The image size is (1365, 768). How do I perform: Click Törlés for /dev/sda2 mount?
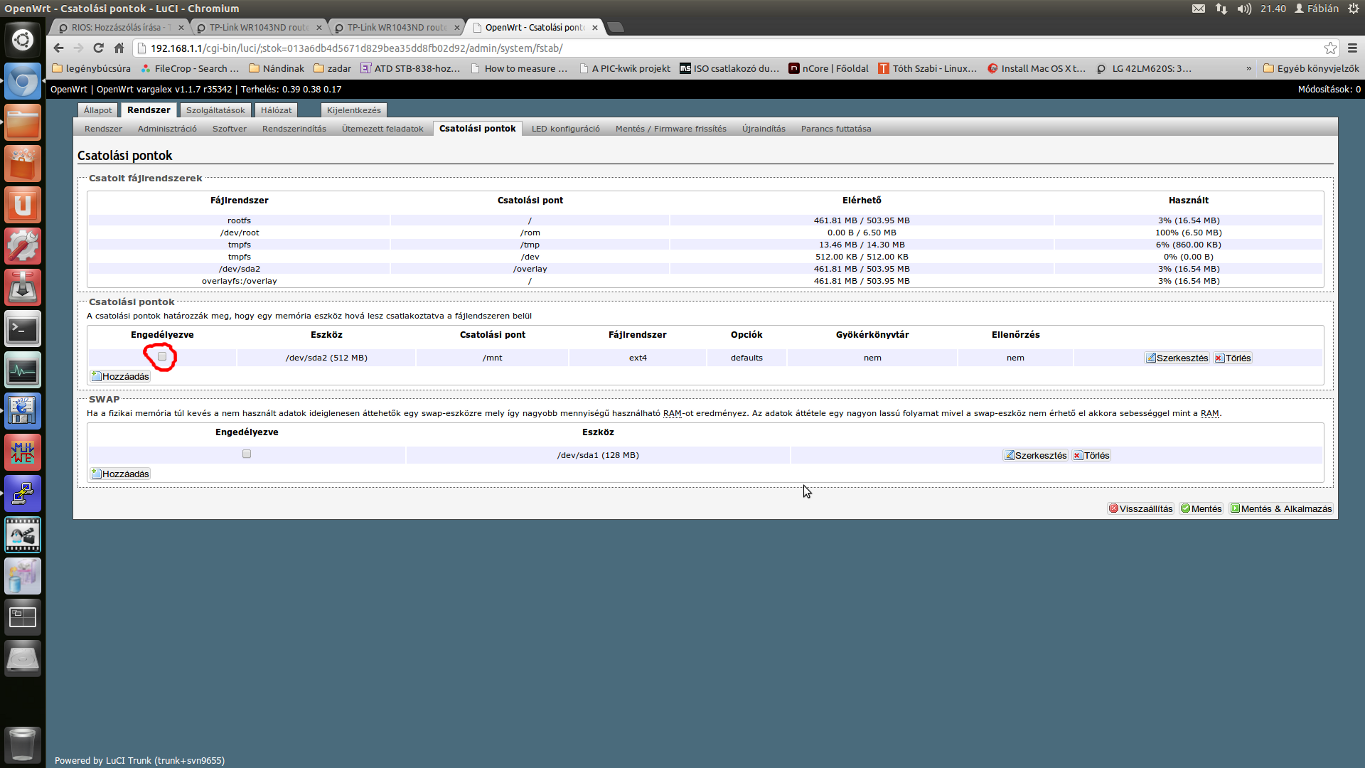(1233, 357)
